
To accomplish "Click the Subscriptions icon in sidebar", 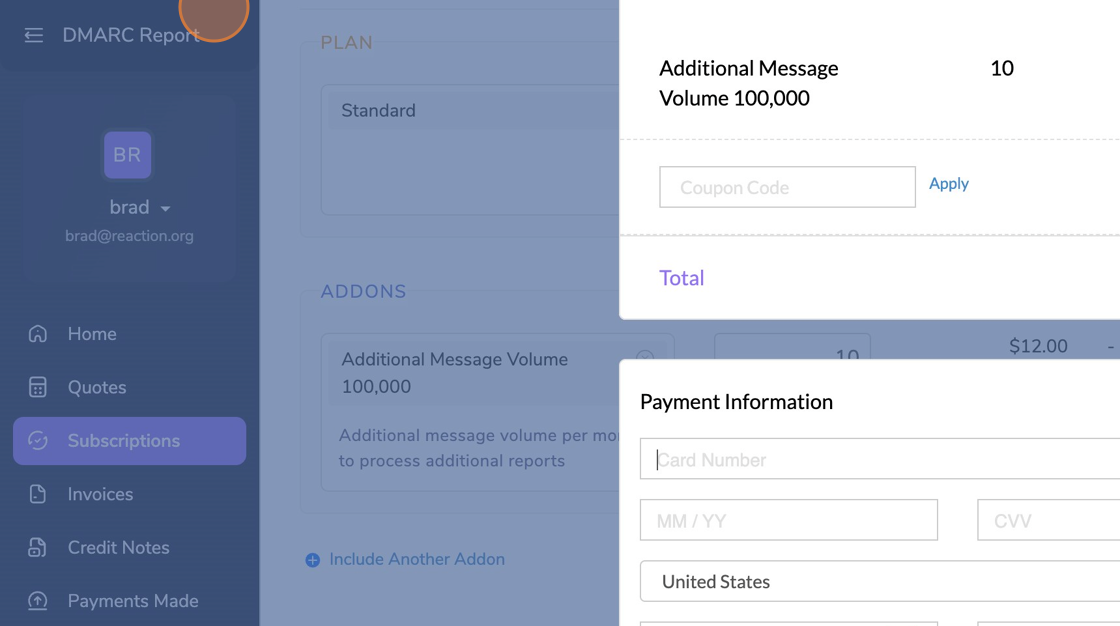I will pos(38,441).
